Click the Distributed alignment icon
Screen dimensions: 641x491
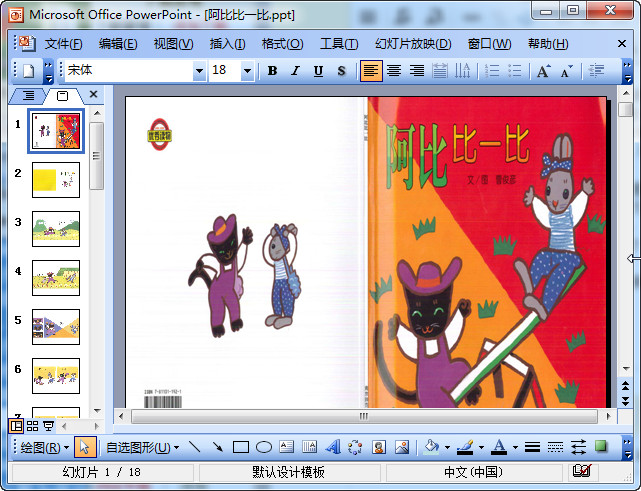click(x=440, y=71)
